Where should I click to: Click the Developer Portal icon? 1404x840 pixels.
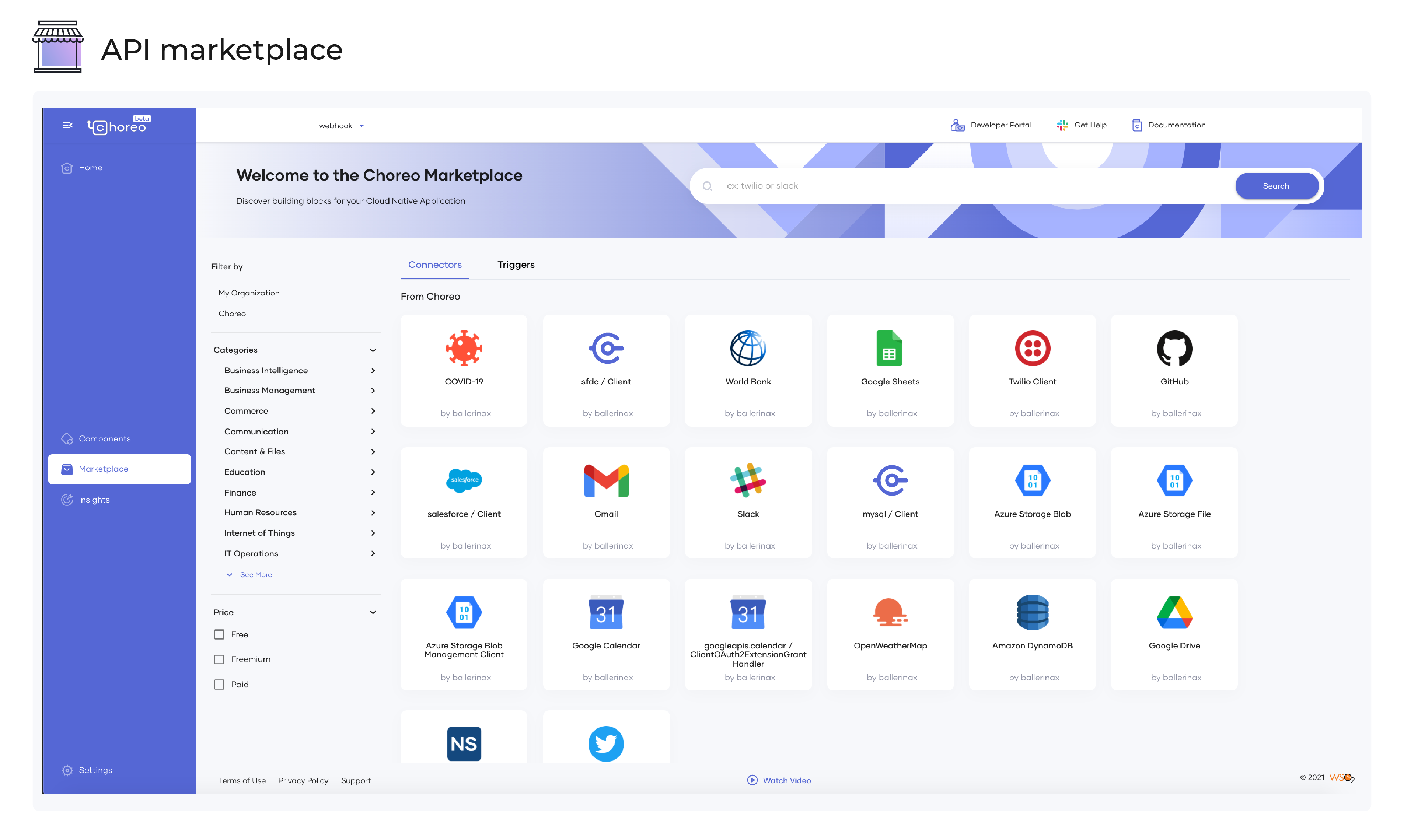tap(957, 125)
